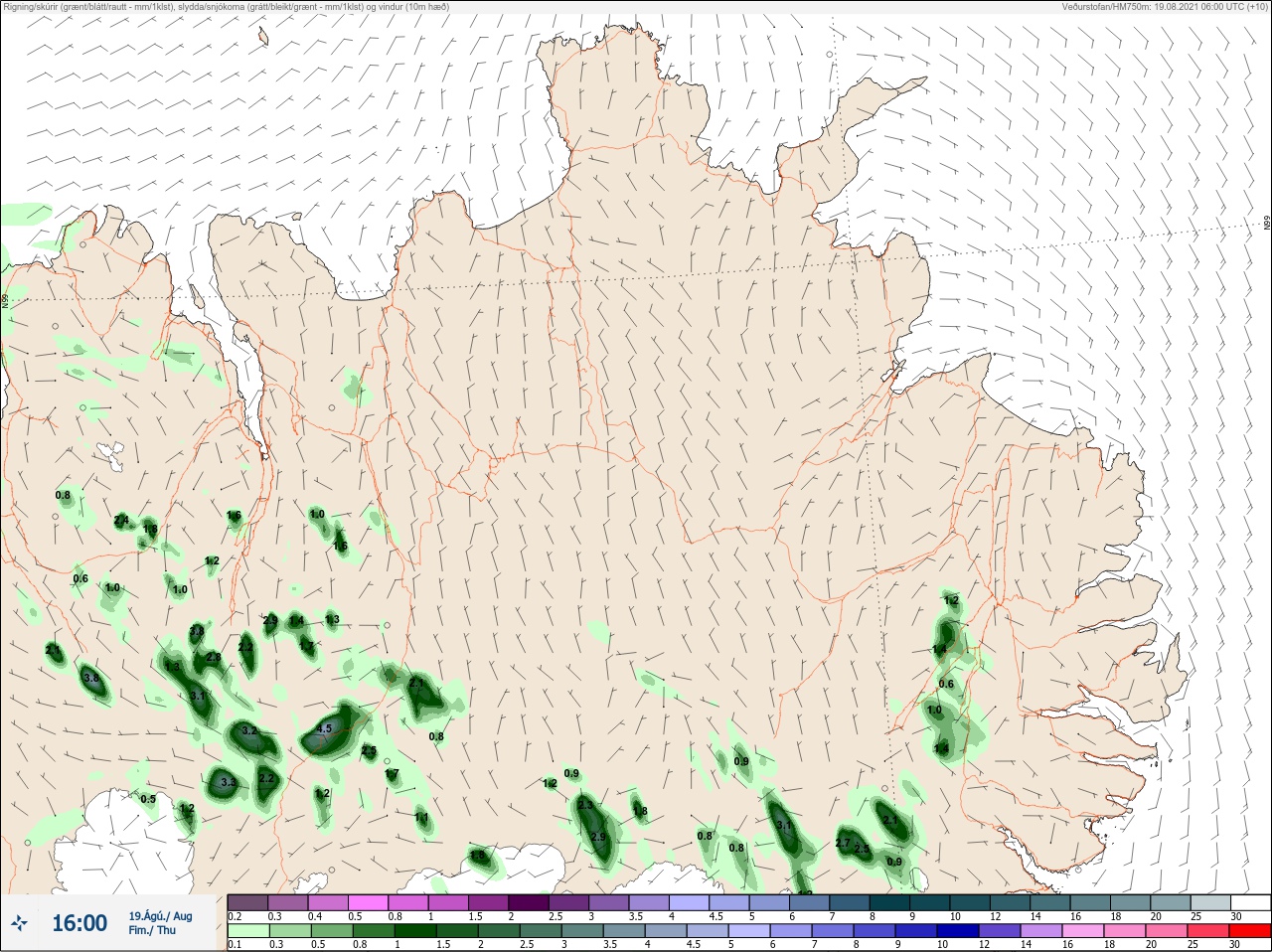Screen dimensions: 1272x952
Task: Click the Veðurstofan logo icon beside 16:00
Action: click(x=20, y=924)
